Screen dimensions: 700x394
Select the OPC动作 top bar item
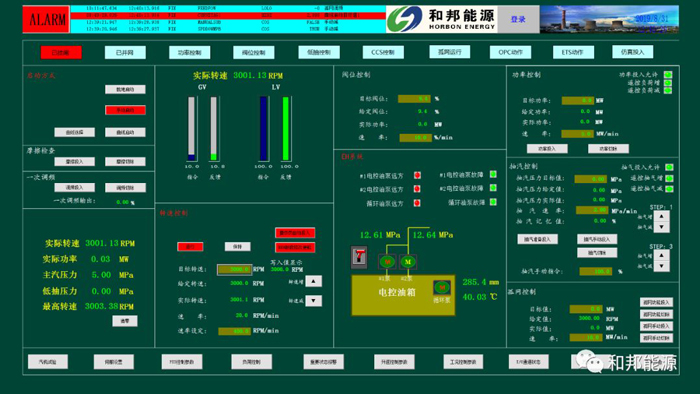tap(510, 52)
